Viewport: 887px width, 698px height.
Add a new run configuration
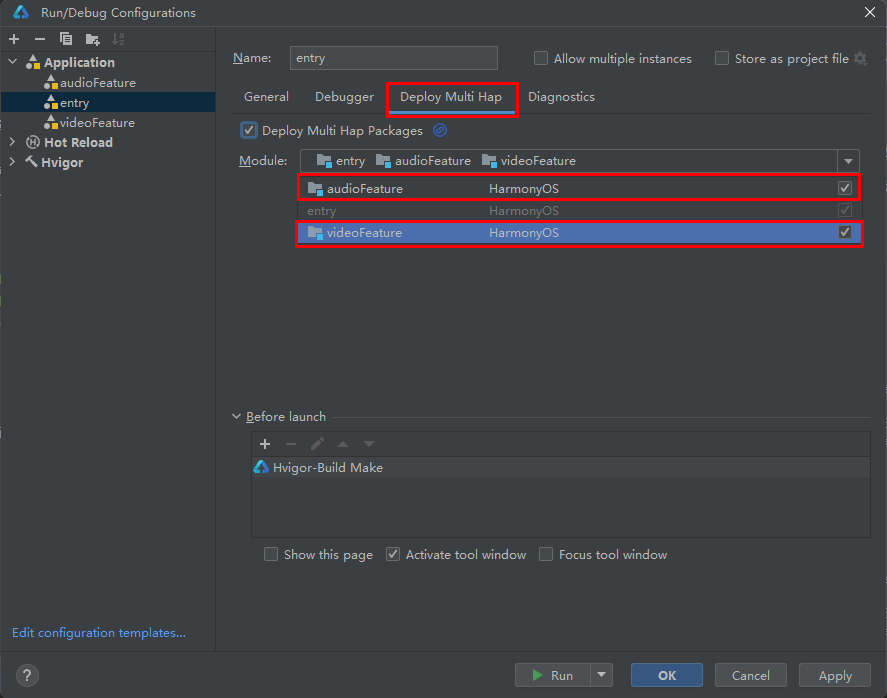pyautogui.click(x=14, y=38)
